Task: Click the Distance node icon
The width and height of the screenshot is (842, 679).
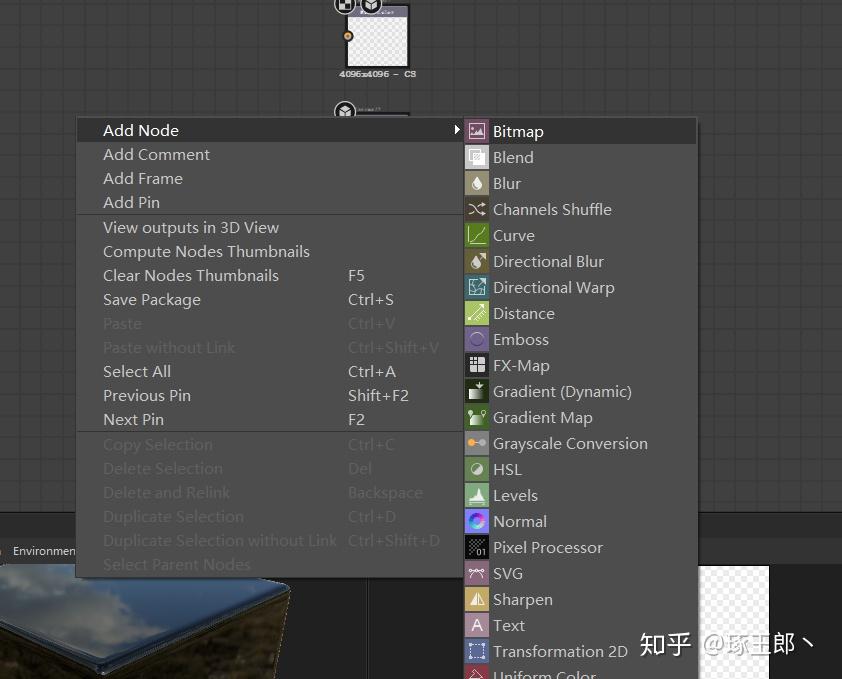Action: pyautogui.click(x=476, y=313)
